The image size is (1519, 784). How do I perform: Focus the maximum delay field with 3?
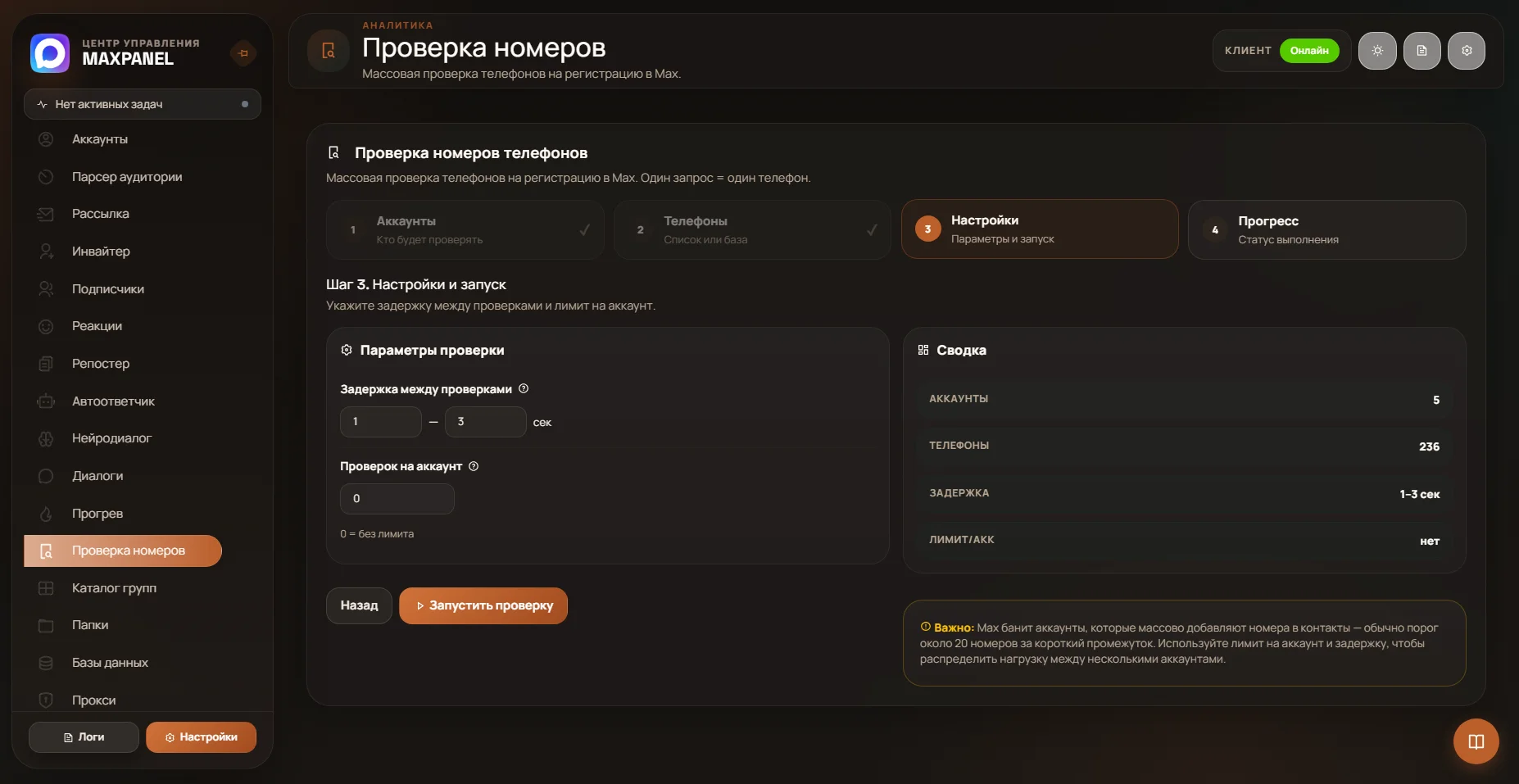point(486,422)
